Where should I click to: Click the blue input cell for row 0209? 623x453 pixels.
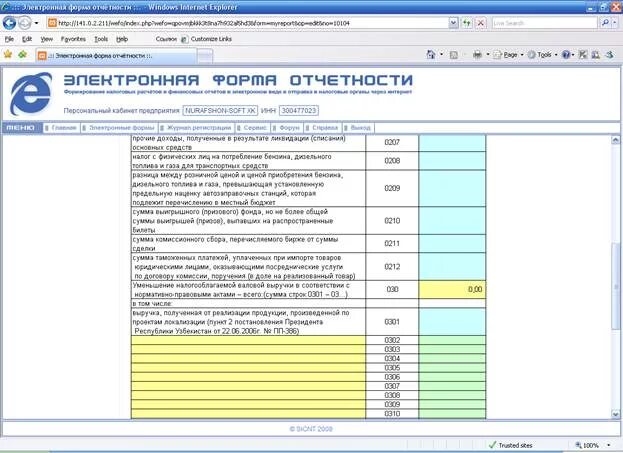pos(452,188)
